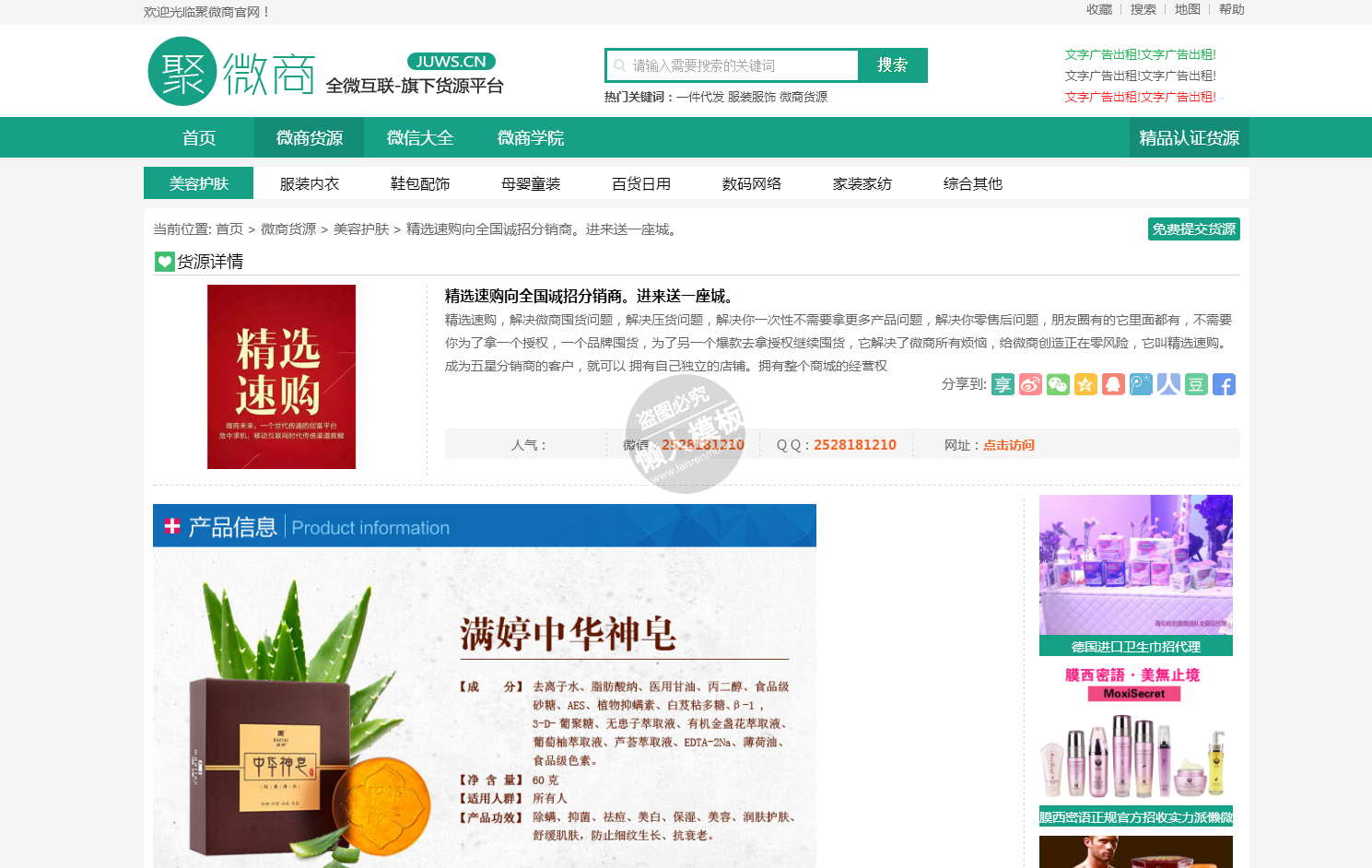Open 微商学院 in the main nav
1372x868 pixels.
(531, 137)
